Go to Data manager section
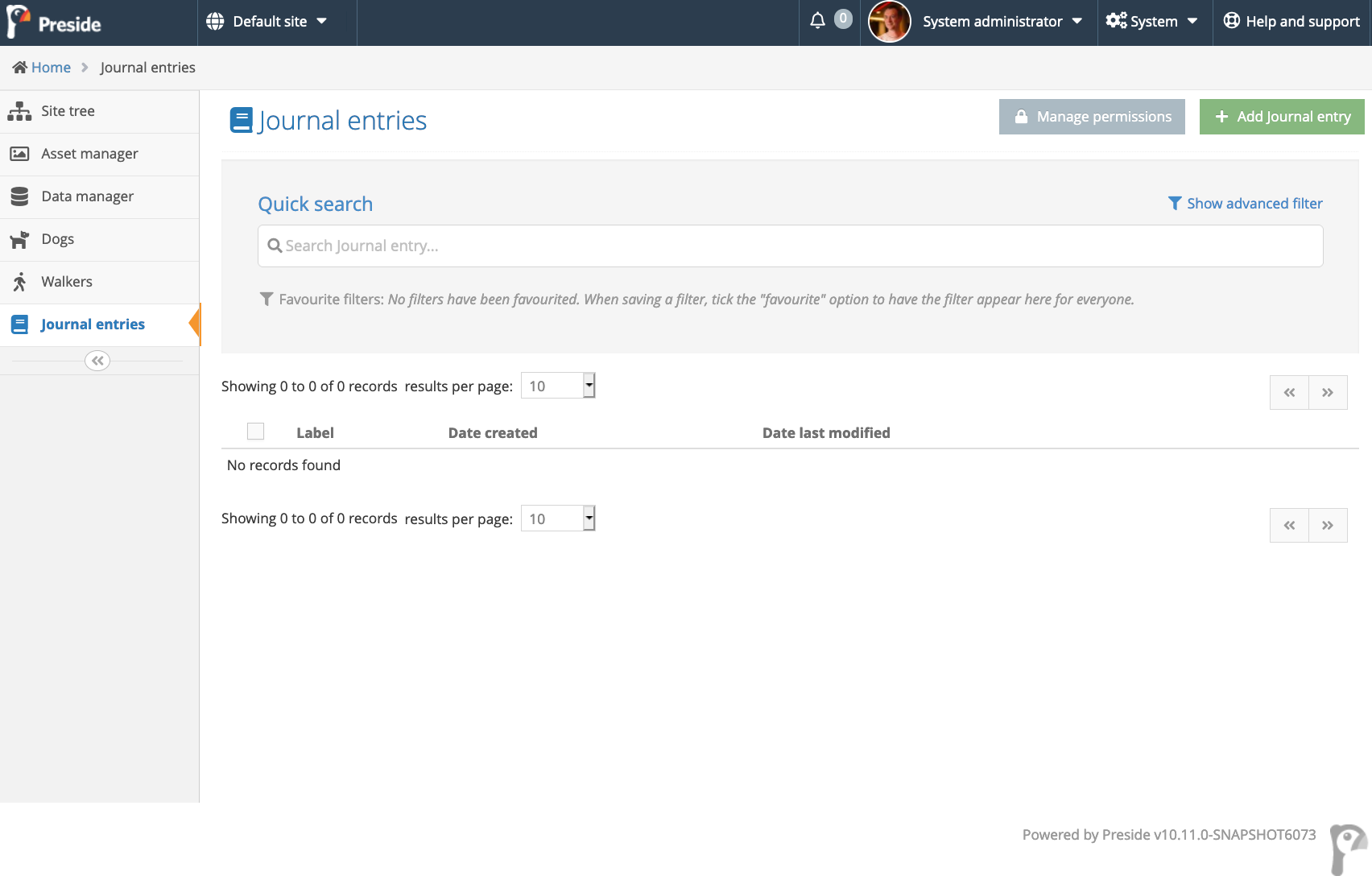1372x880 pixels. tap(87, 196)
